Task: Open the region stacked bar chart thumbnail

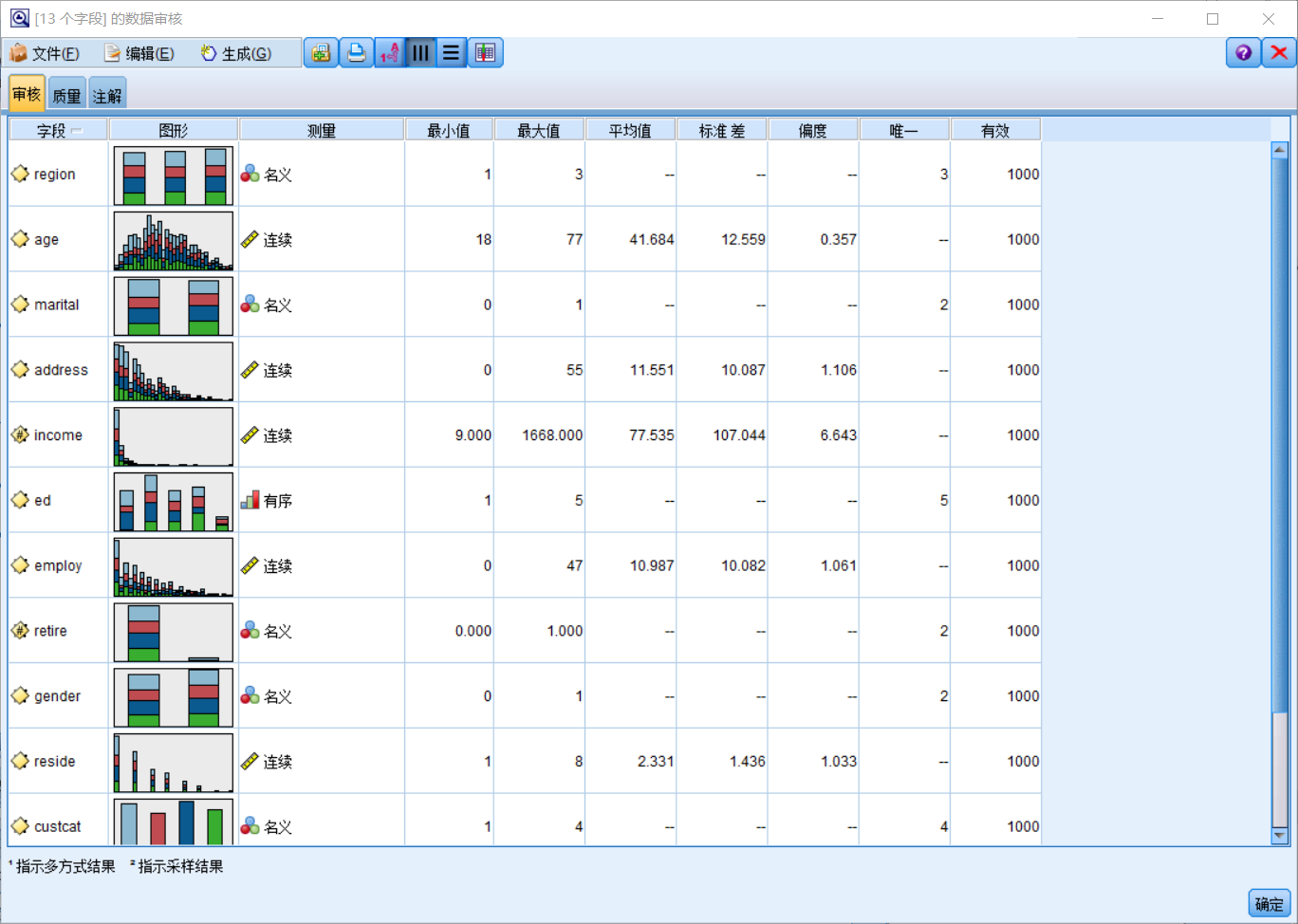Action: 173,176
